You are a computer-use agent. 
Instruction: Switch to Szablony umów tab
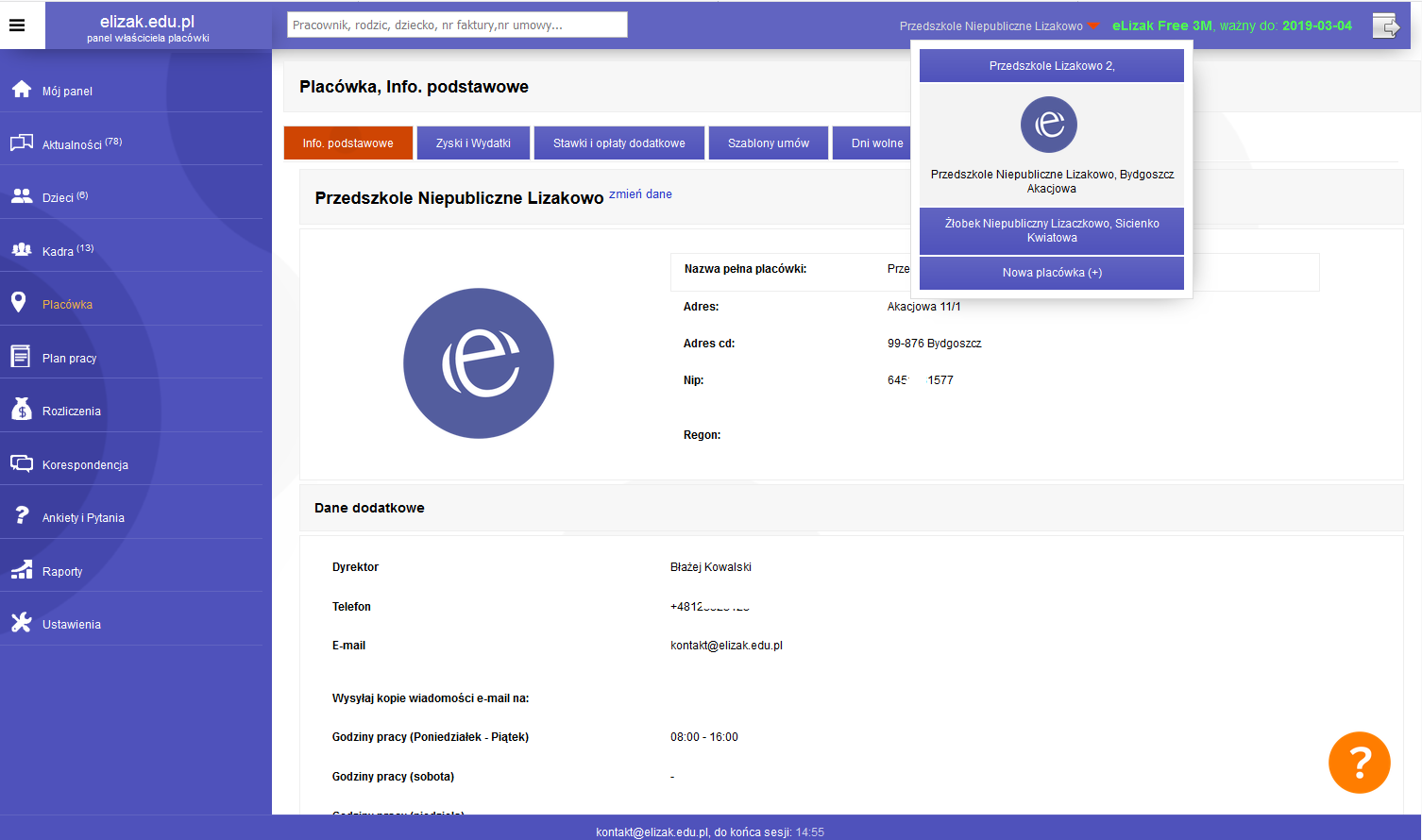pos(769,143)
